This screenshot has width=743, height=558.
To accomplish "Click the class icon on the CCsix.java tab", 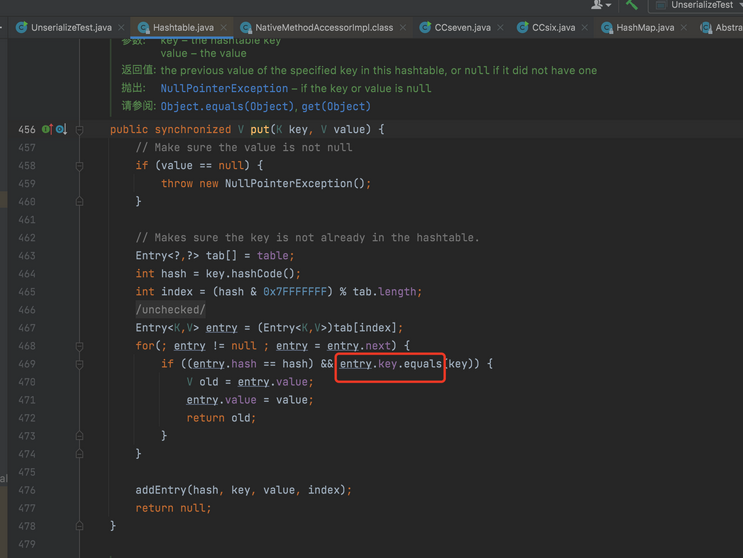I will [522, 27].
